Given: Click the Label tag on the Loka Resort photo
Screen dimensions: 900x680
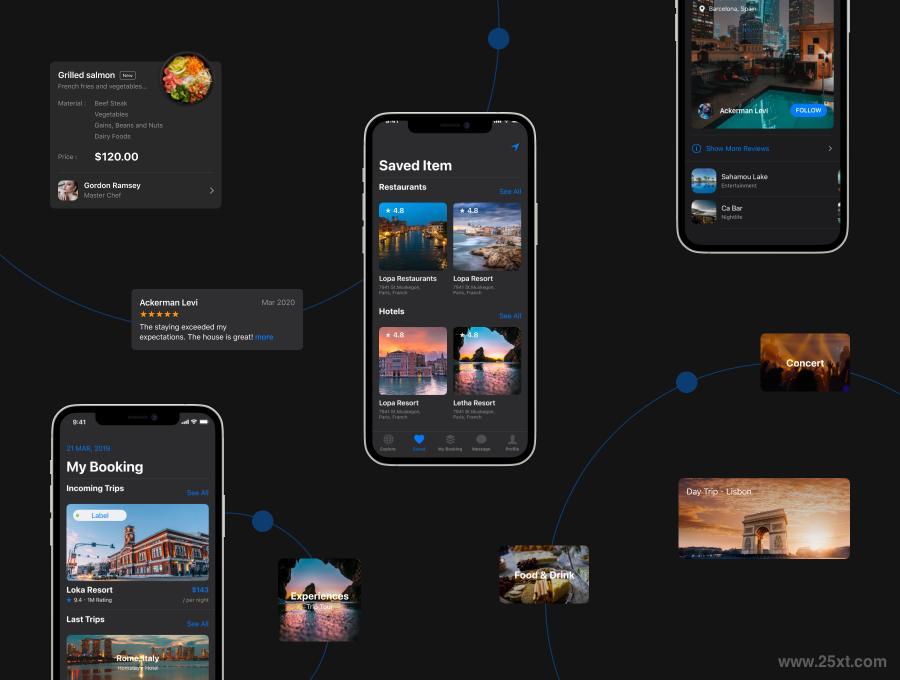Looking at the screenshot, I should 99,515.
